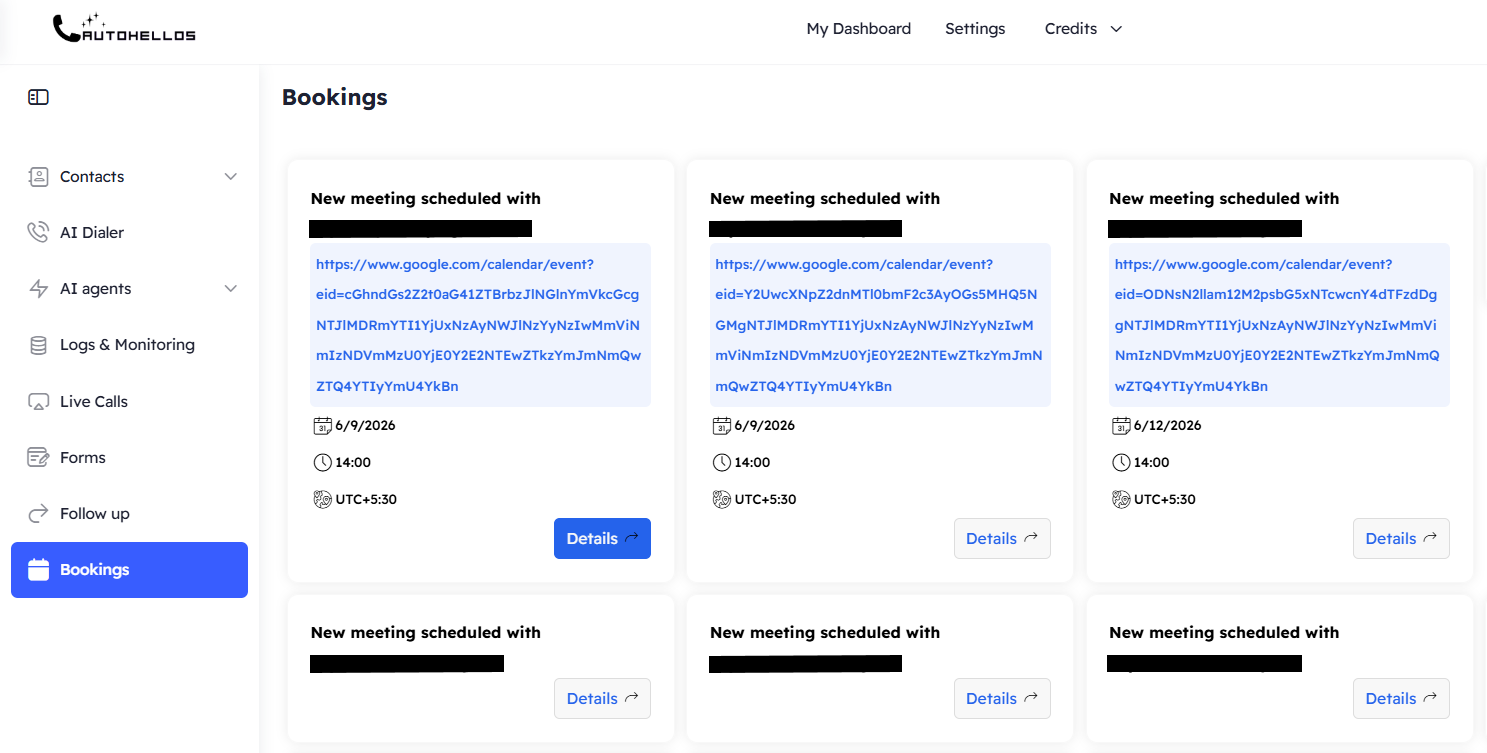Click the arrow icon on the blue Details button
This screenshot has width=1487, height=753.
coord(632,538)
